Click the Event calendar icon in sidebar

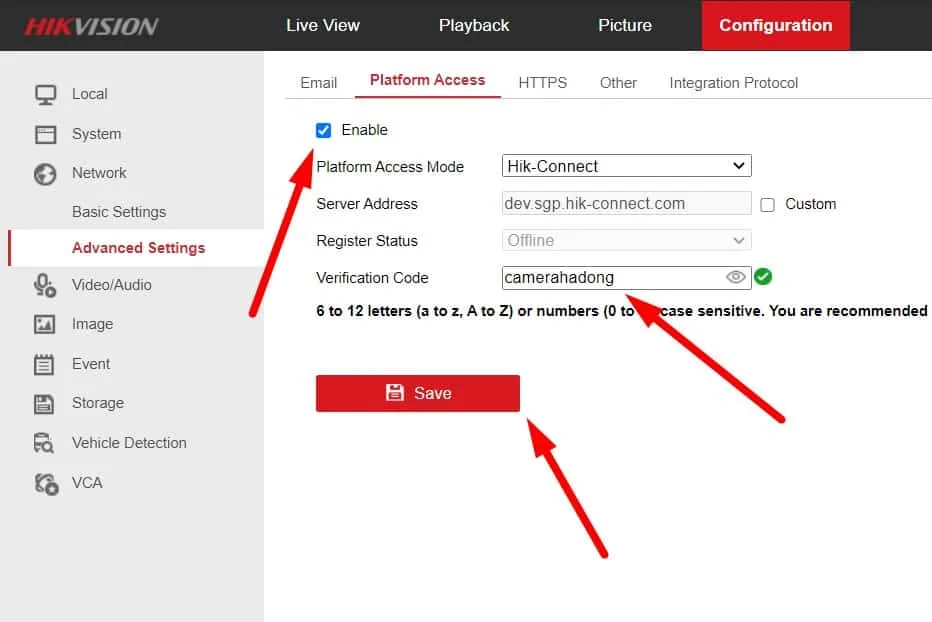44,365
